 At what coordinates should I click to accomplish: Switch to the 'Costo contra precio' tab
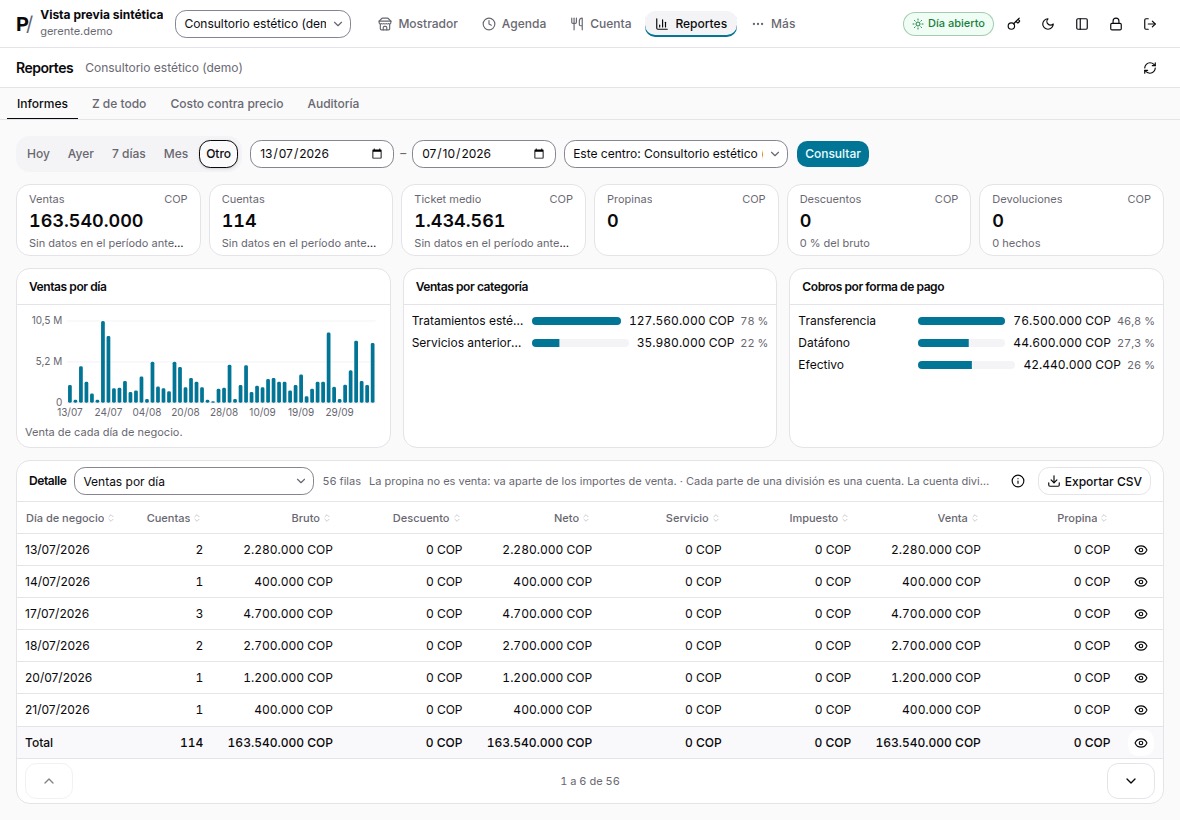(x=227, y=104)
